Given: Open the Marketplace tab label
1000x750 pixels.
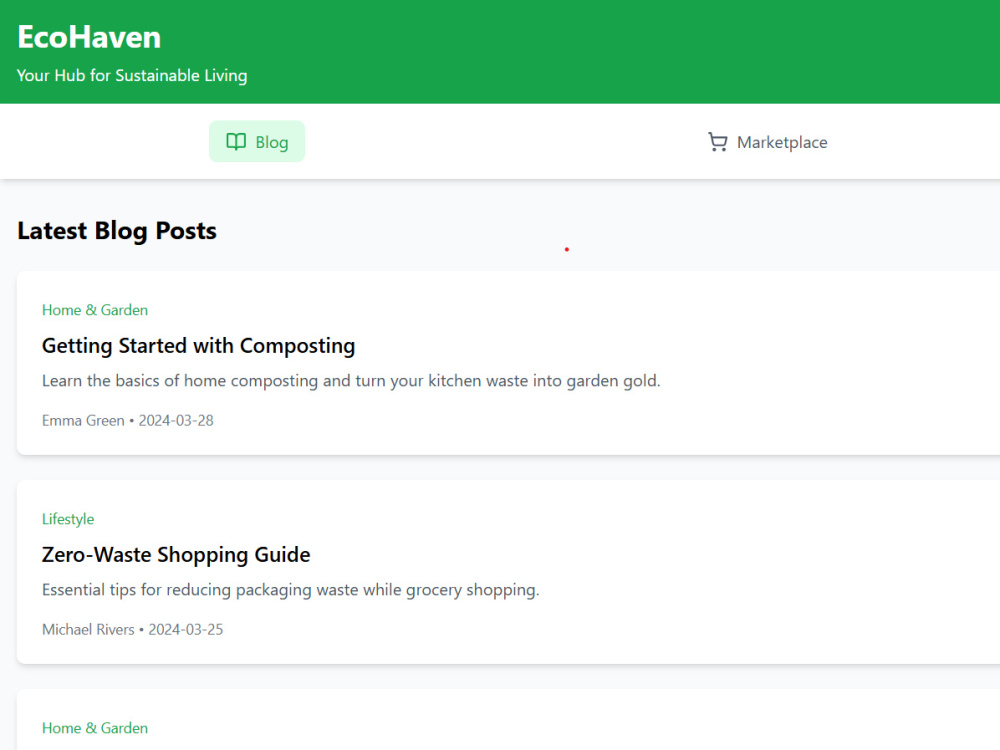Looking at the screenshot, I should (782, 142).
